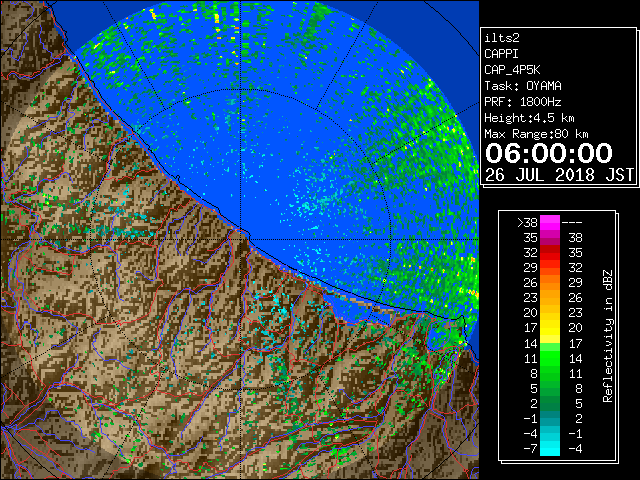Select the Task: OYAMA line
The height and width of the screenshot is (480, 640).
pyautogui.click(x=523, y=86)
